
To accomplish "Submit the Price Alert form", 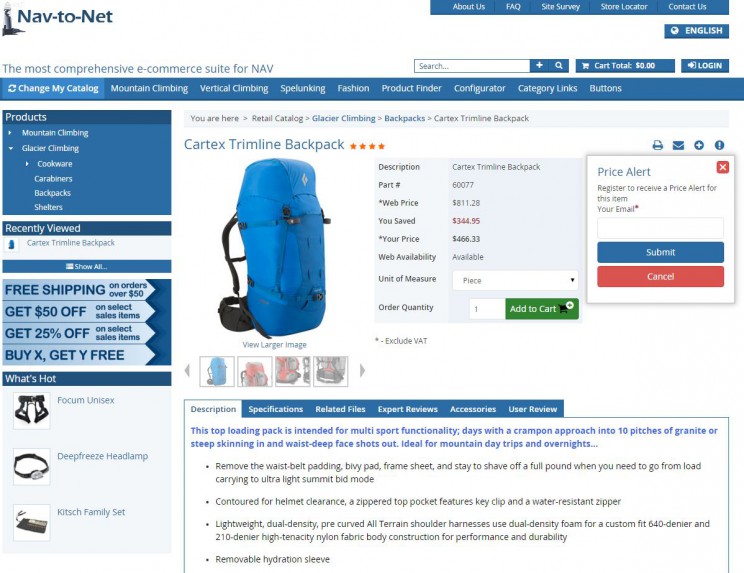I will (660, 252).
